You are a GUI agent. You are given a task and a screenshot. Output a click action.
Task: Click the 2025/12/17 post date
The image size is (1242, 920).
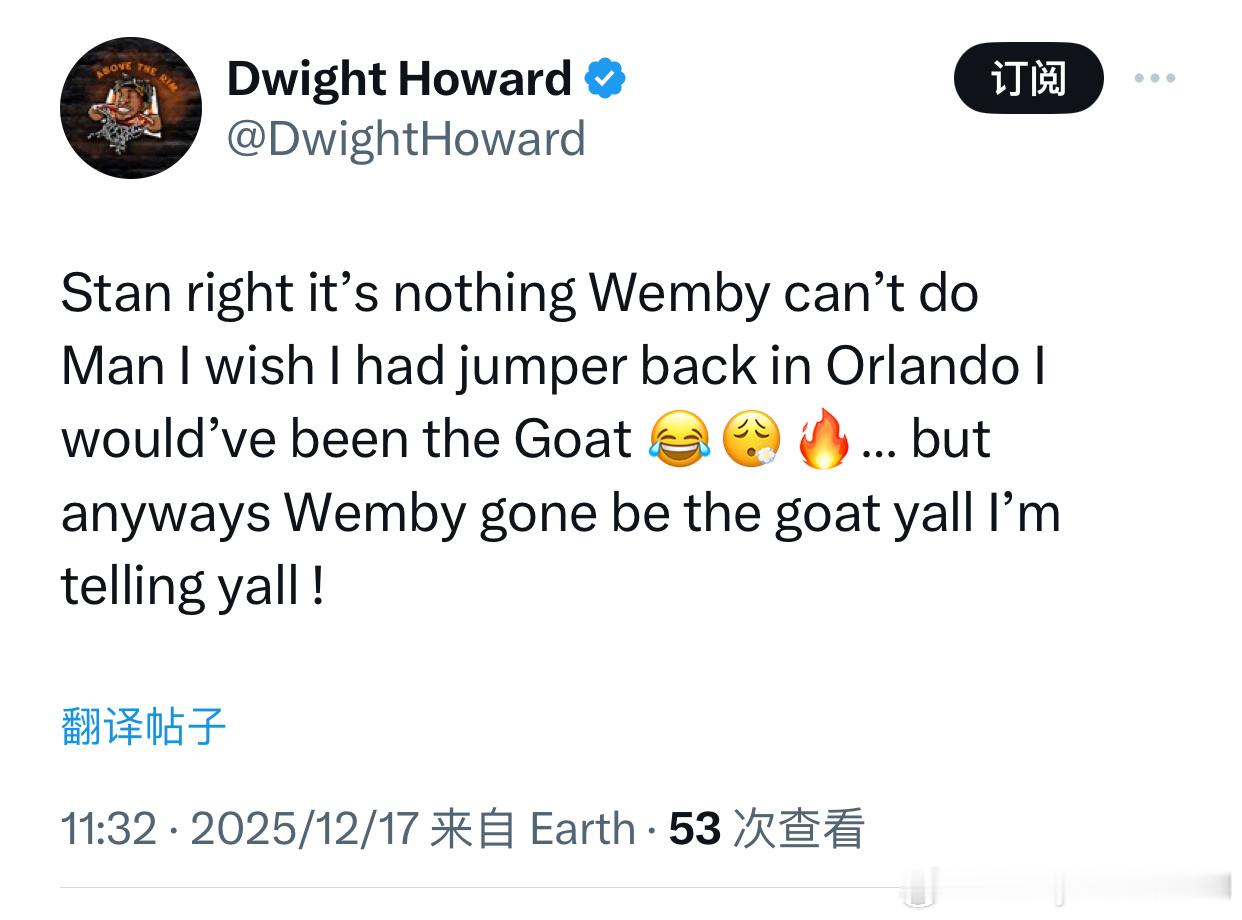pos(303,829)
